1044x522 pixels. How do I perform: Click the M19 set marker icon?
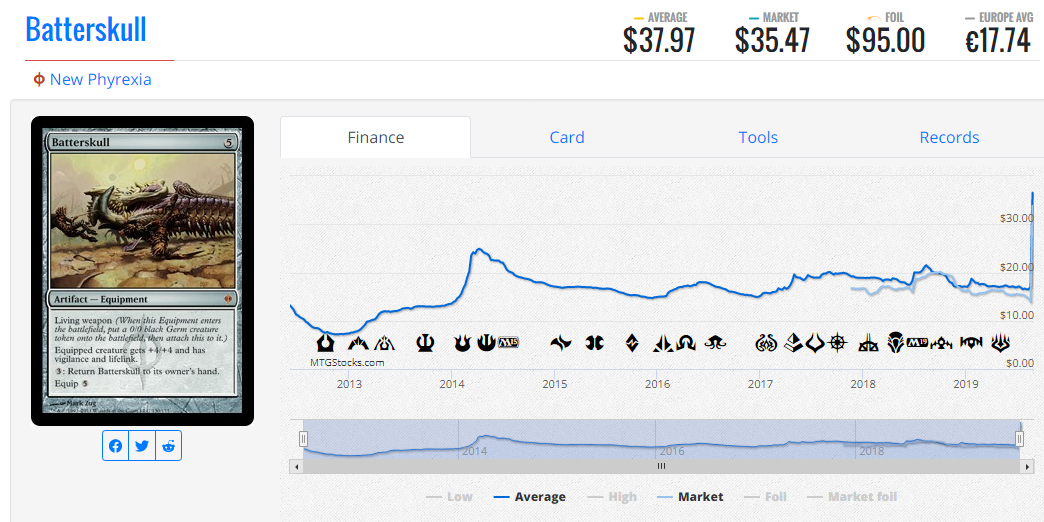[917, 344]
